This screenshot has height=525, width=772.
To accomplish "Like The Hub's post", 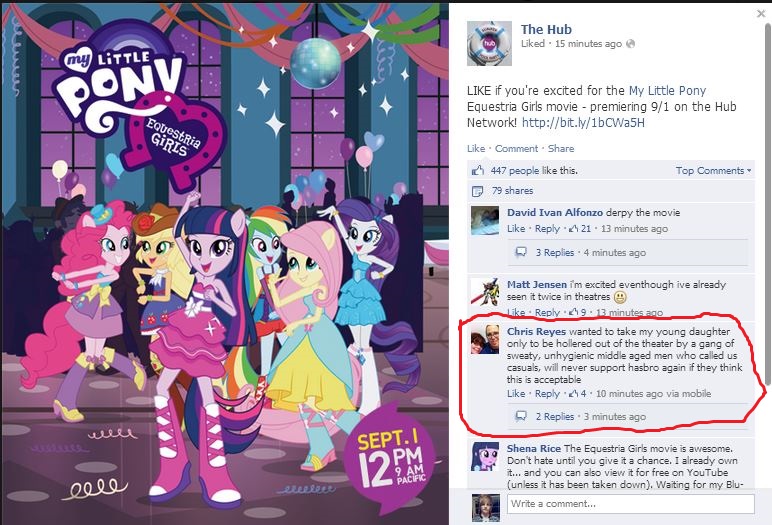I will (476, 148).
